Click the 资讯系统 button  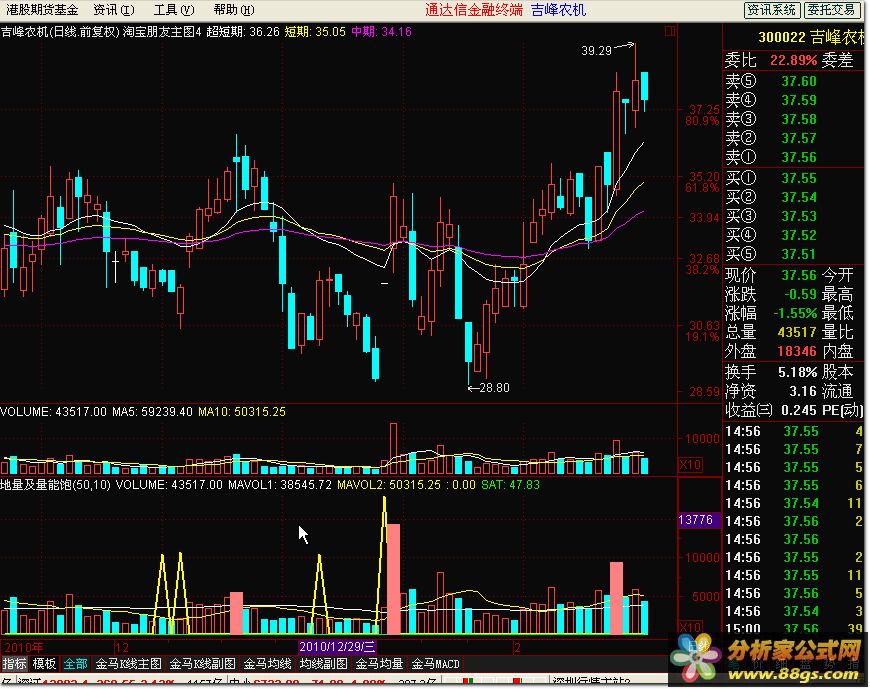[771, 9]
